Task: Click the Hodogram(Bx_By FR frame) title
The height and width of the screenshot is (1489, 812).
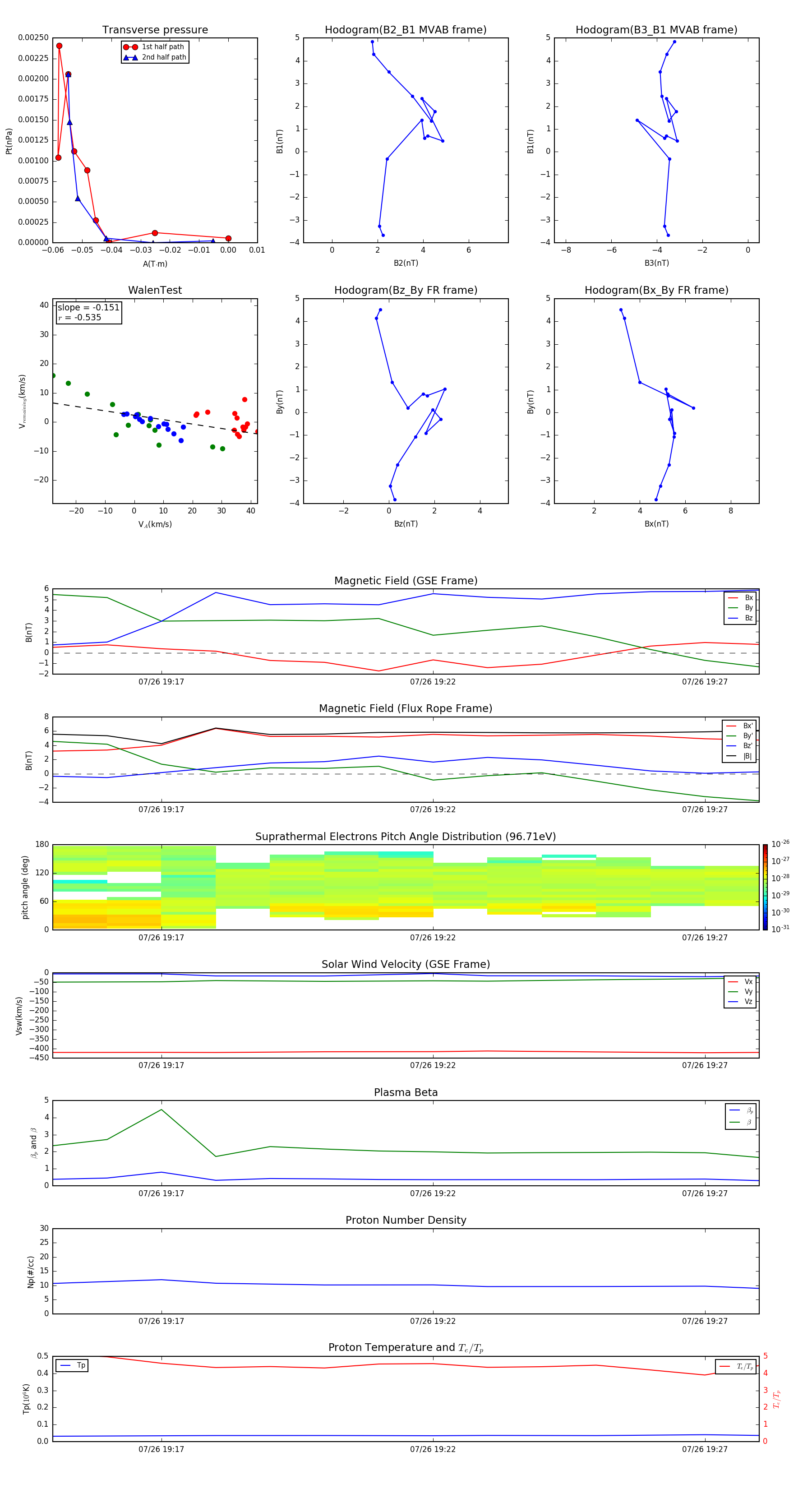Action: tap(656, 290)
